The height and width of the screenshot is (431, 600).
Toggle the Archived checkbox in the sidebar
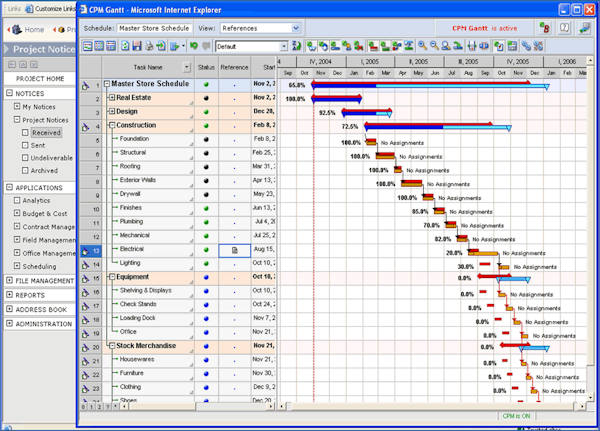coord(25,171)
